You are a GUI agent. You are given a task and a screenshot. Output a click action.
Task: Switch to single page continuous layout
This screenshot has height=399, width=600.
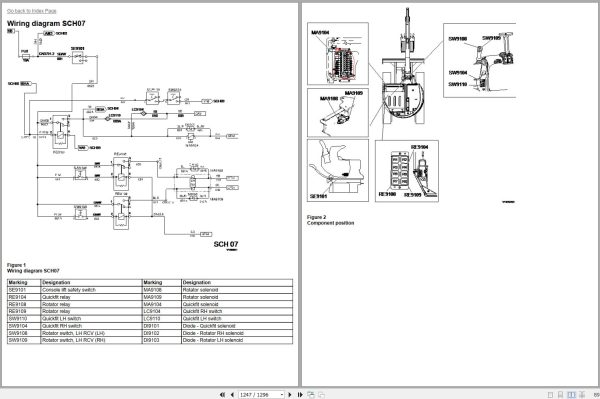[560, 394]
